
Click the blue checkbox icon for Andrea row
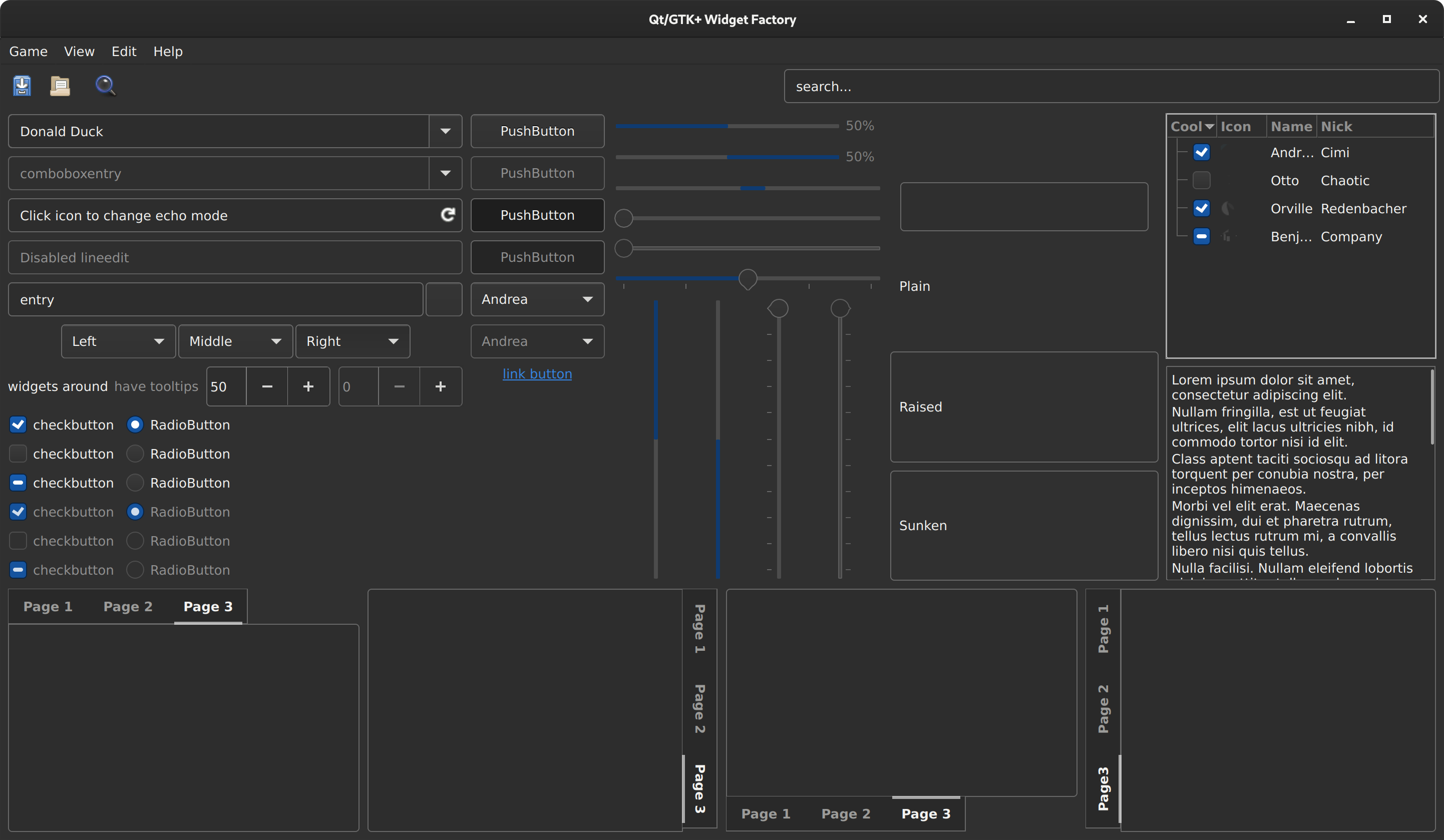[1201, 152]
